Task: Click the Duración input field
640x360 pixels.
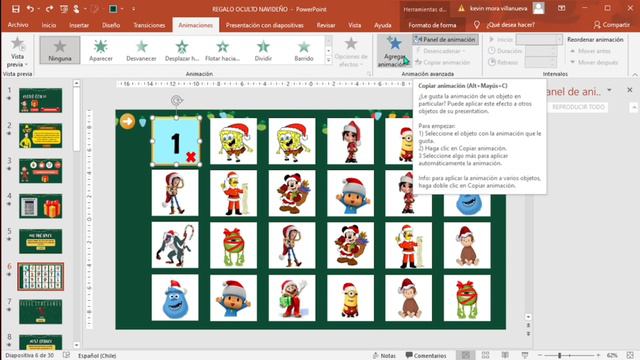Action: pos(540,51)
